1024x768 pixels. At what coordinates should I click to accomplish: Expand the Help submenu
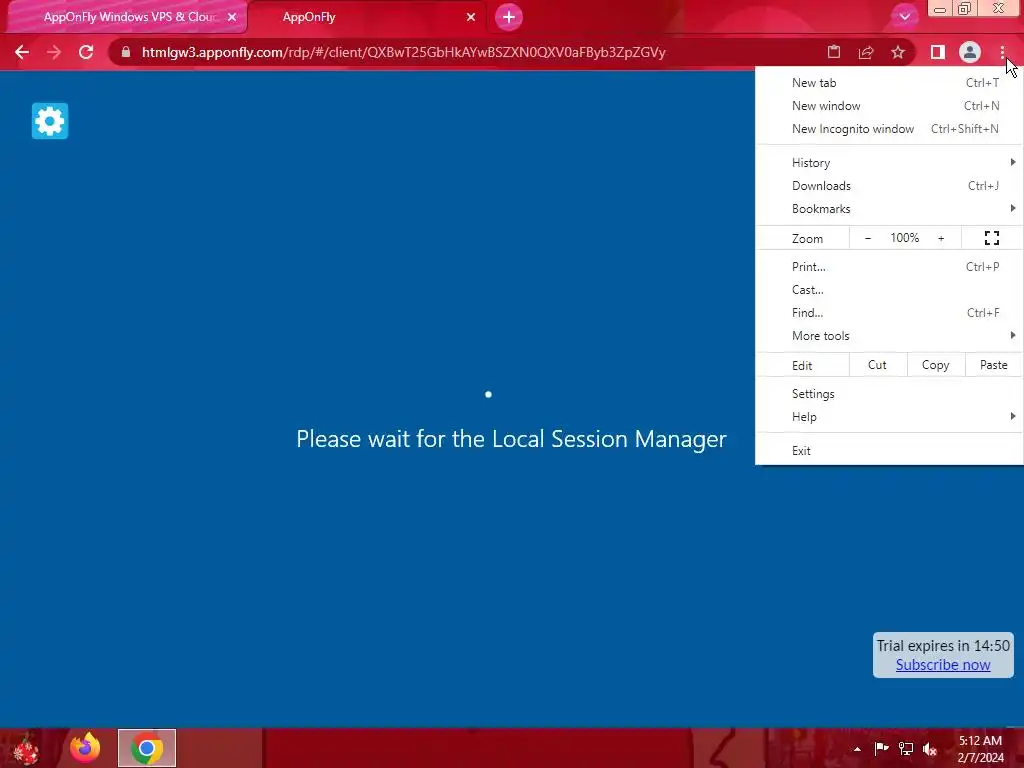tap(889, 417)
